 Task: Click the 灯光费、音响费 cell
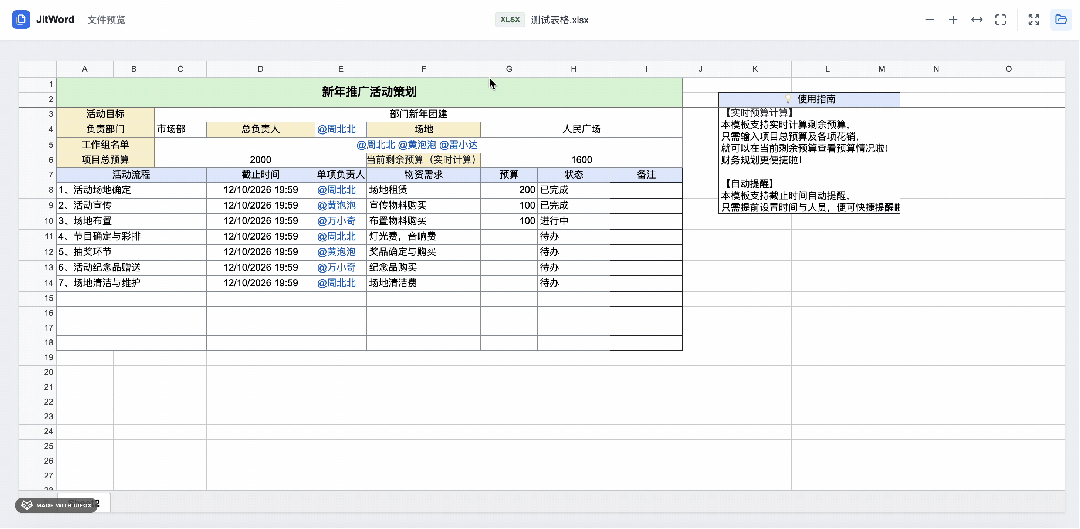(x=424, y=236)
